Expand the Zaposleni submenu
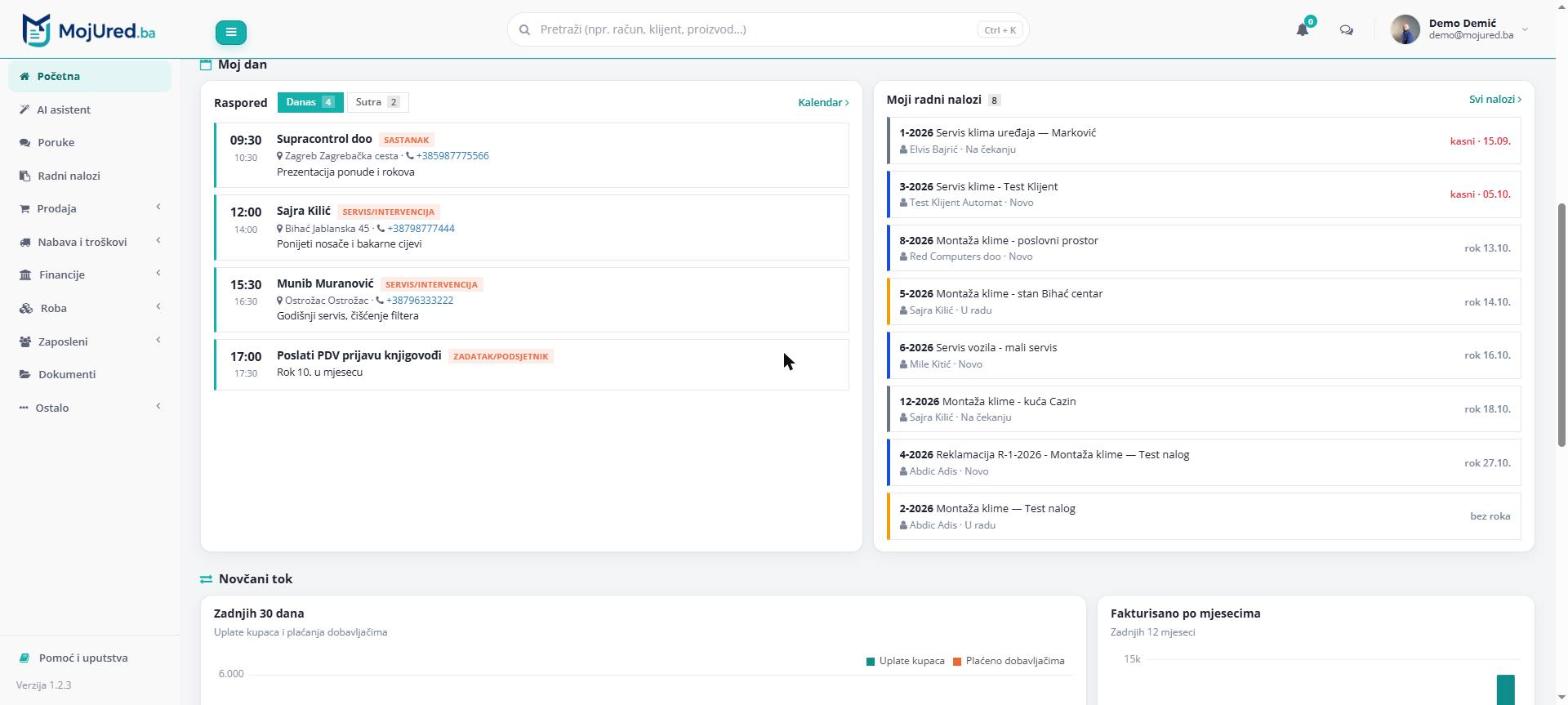 (90, 342)
